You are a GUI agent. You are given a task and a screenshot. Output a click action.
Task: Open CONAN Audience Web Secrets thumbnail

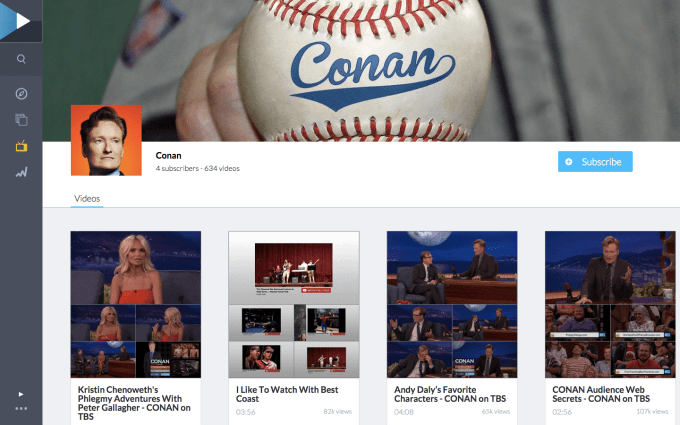pyautogui.click(x=610, y=304)
